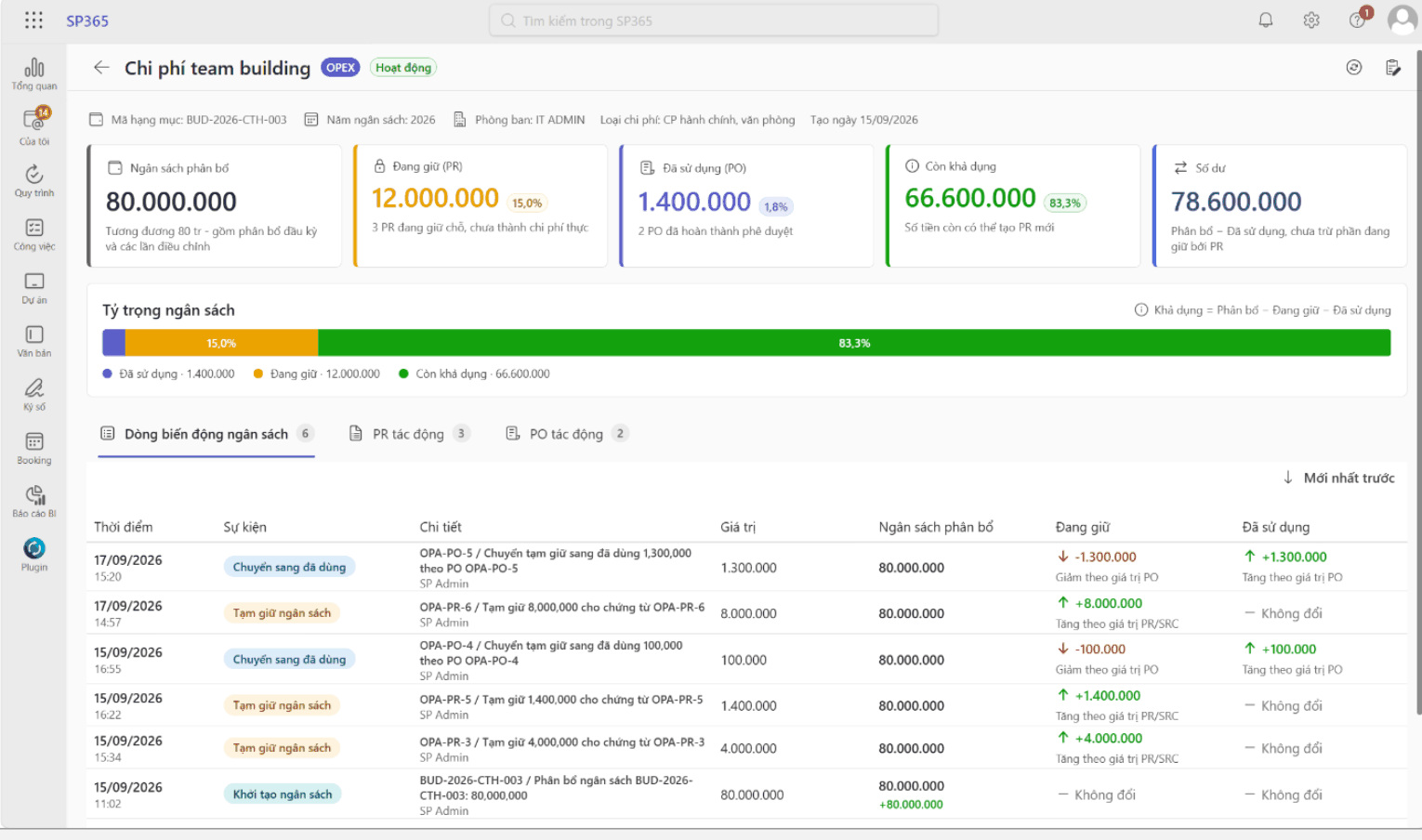Select the OPA-PO-5 detail row text

click(x=555, y=560)
